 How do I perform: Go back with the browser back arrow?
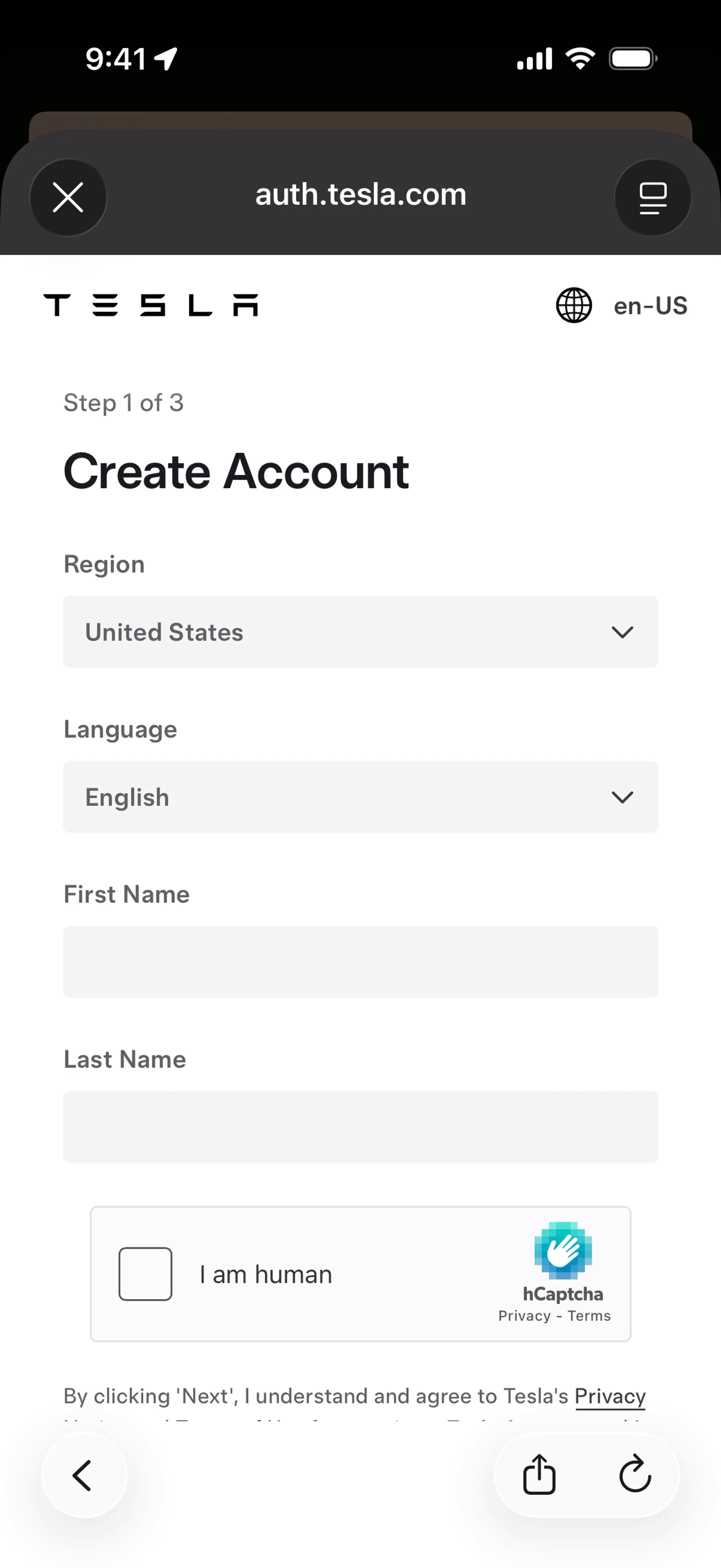pos(83,1476)
